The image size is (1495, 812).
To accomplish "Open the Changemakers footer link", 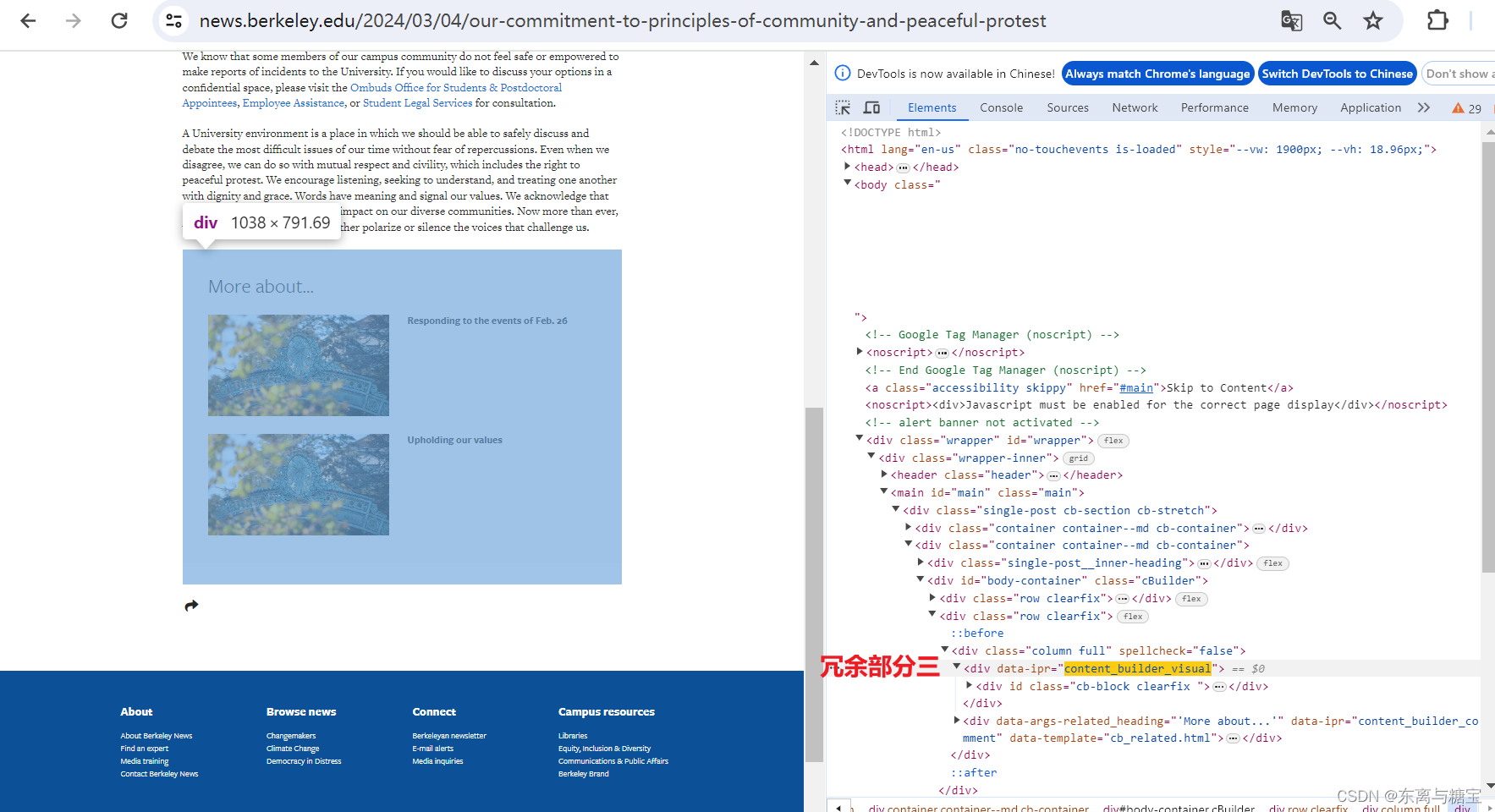I will (291, 736).
